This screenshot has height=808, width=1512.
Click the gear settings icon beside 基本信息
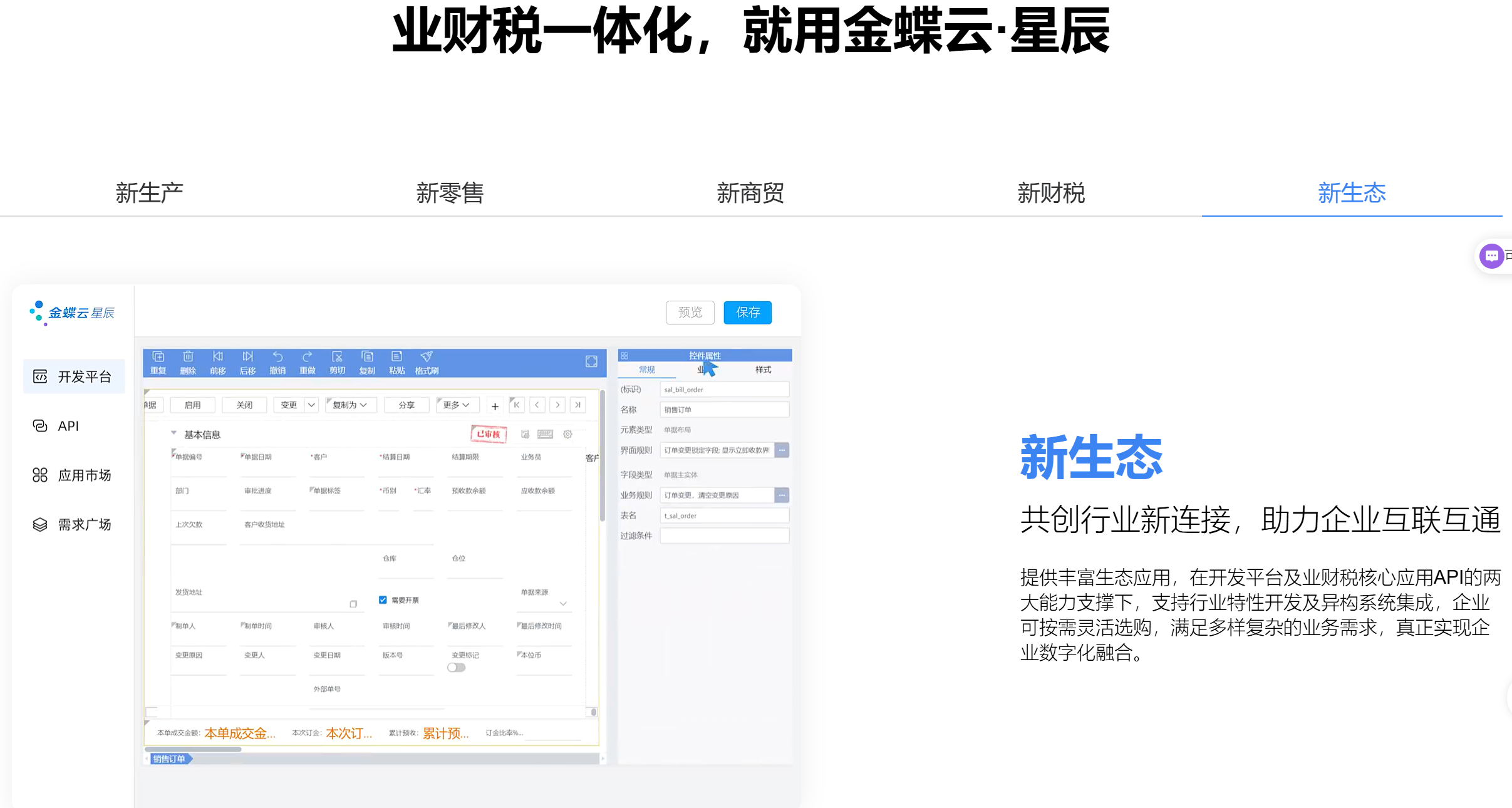coord(567,434)
